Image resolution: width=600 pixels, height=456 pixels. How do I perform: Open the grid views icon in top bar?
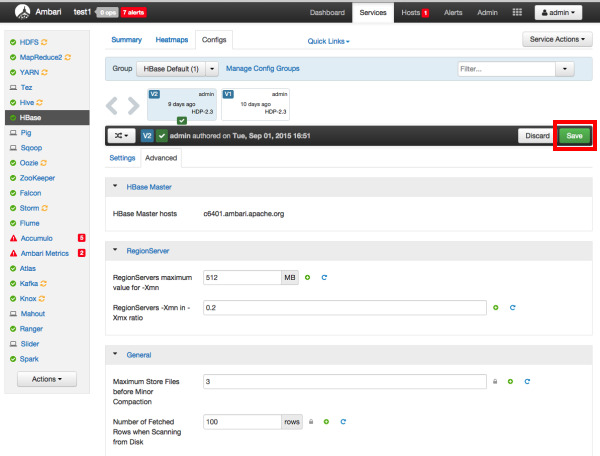coord(517,12)
